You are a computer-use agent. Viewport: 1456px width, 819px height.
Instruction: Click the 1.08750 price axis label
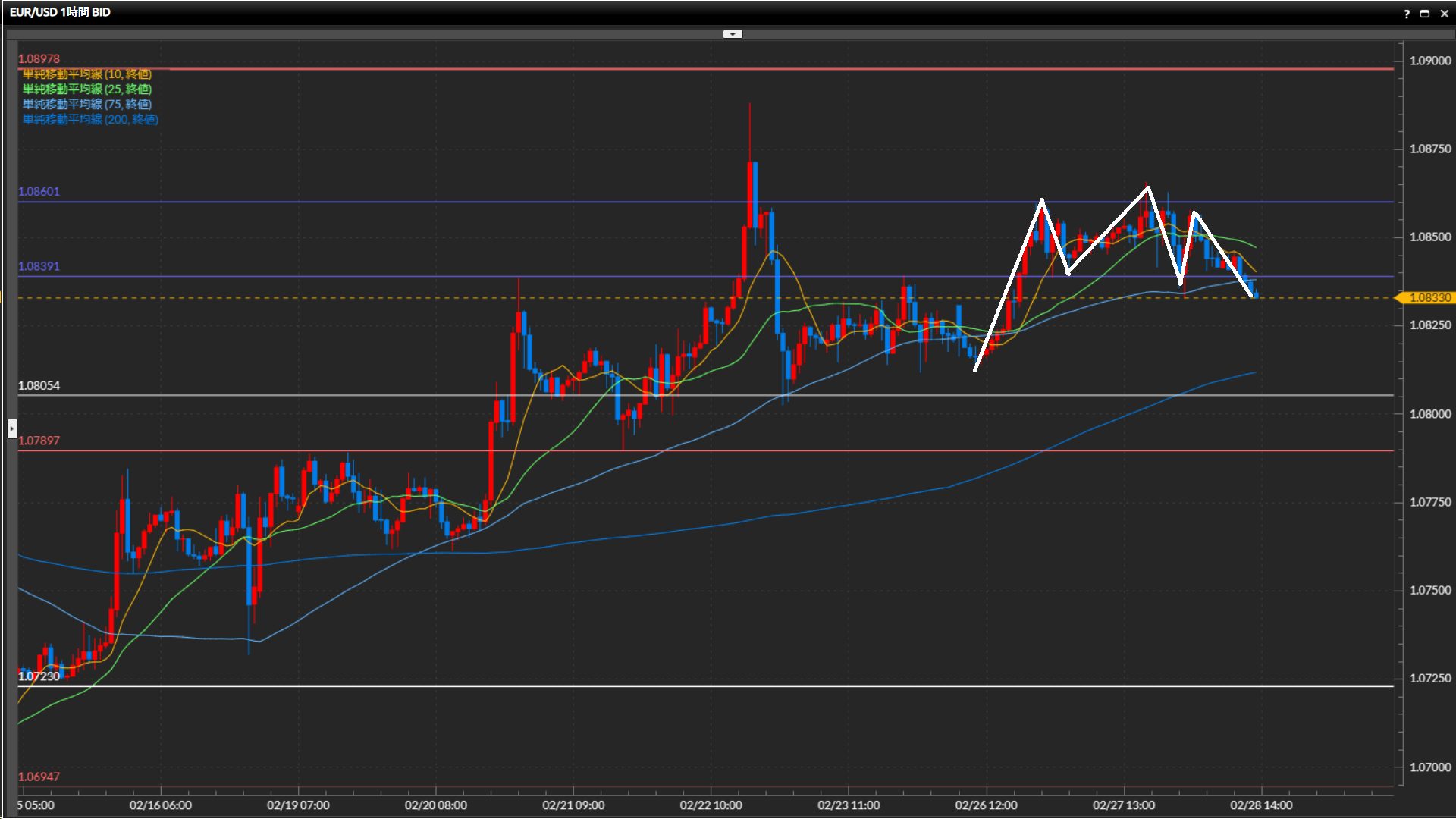pos(1429,149)
